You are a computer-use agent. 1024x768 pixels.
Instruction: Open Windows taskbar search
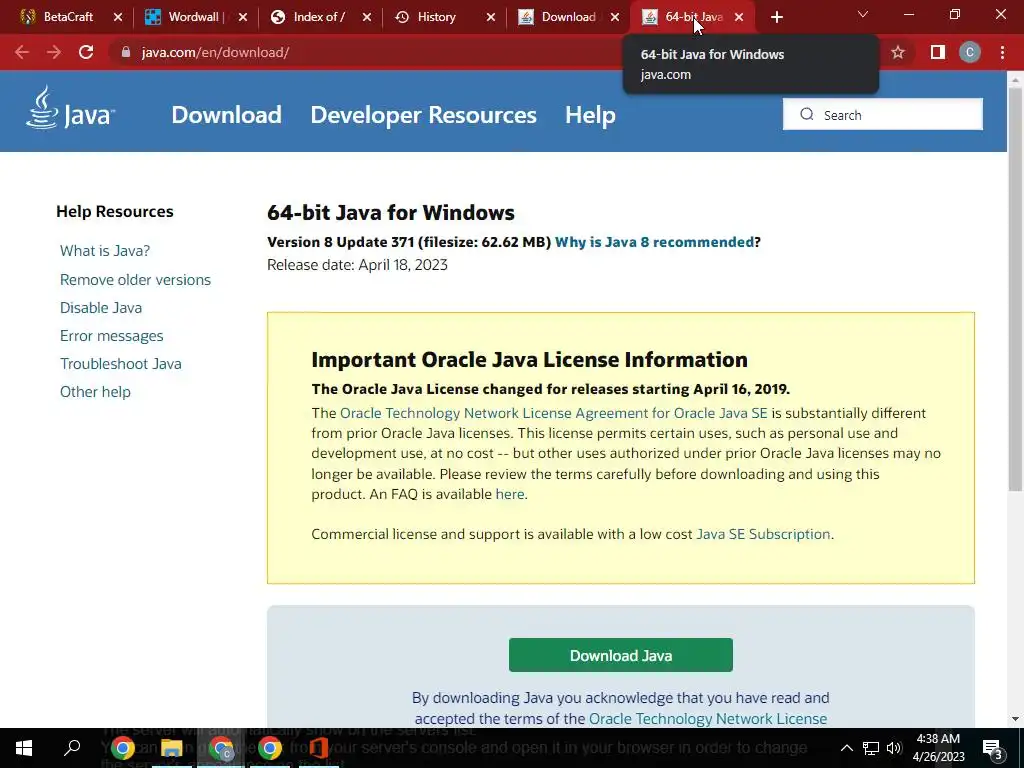(72, 748)
